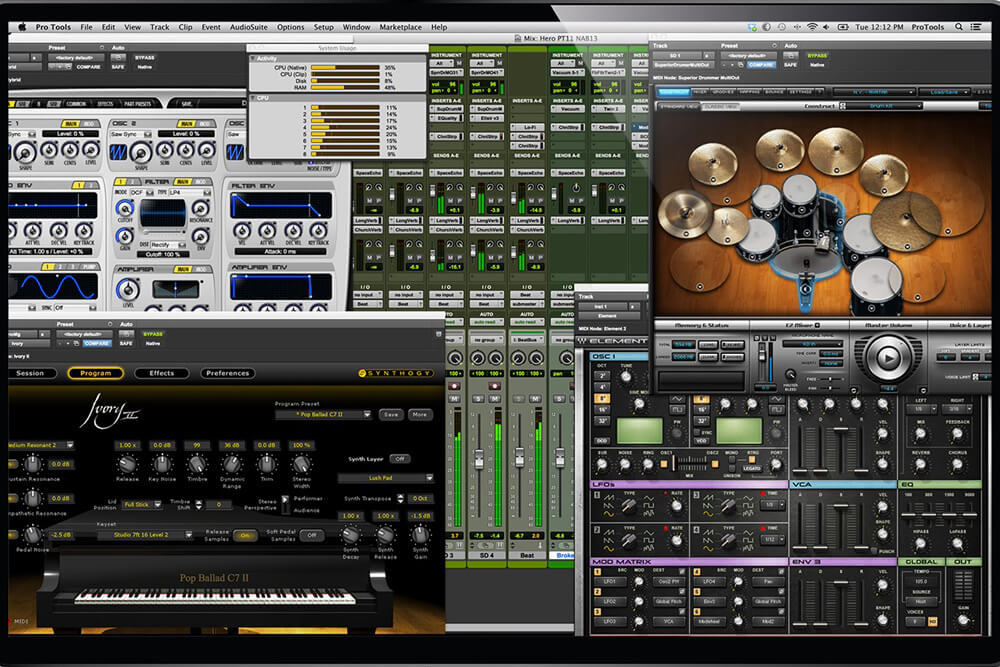Click the Pedal Noise knob in Ivory
Screen dimensions: 1000x667
click(32, 534)
